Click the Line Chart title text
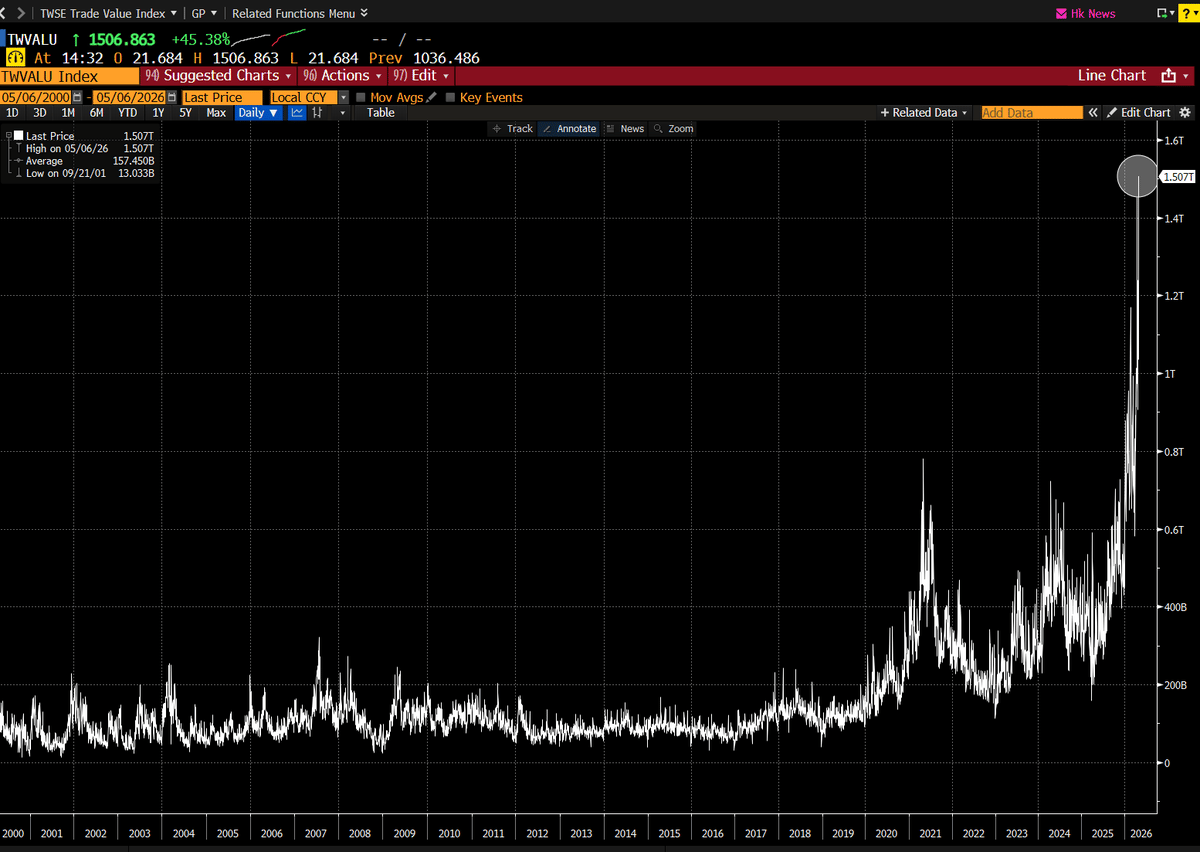 1112,76
